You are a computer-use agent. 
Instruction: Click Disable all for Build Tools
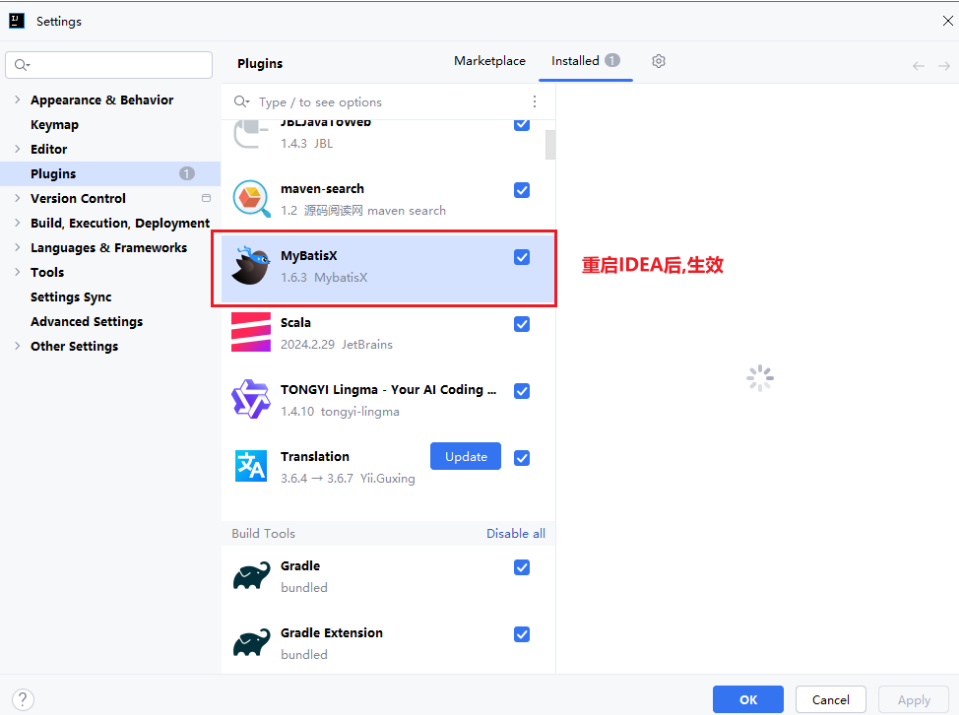click(x=516, y=533)
